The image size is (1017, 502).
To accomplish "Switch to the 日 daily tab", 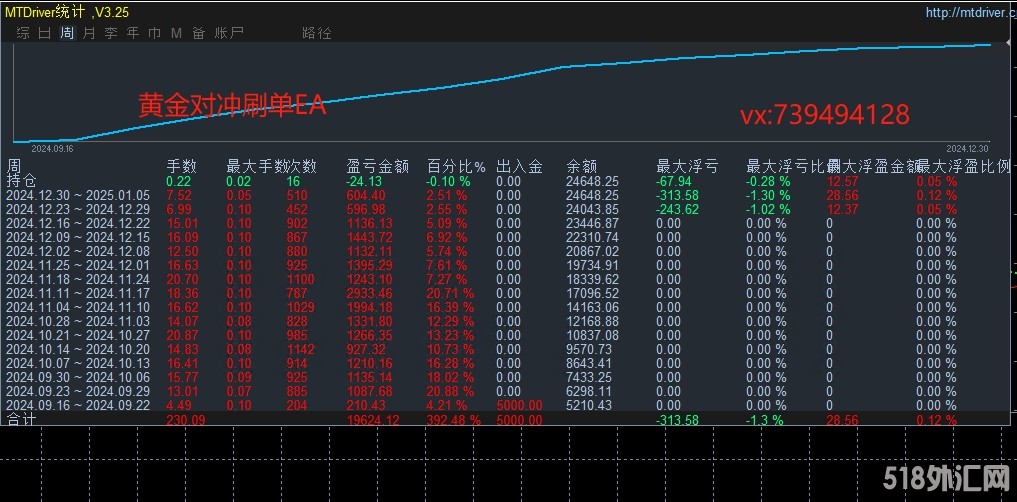I will pos(45,33).
